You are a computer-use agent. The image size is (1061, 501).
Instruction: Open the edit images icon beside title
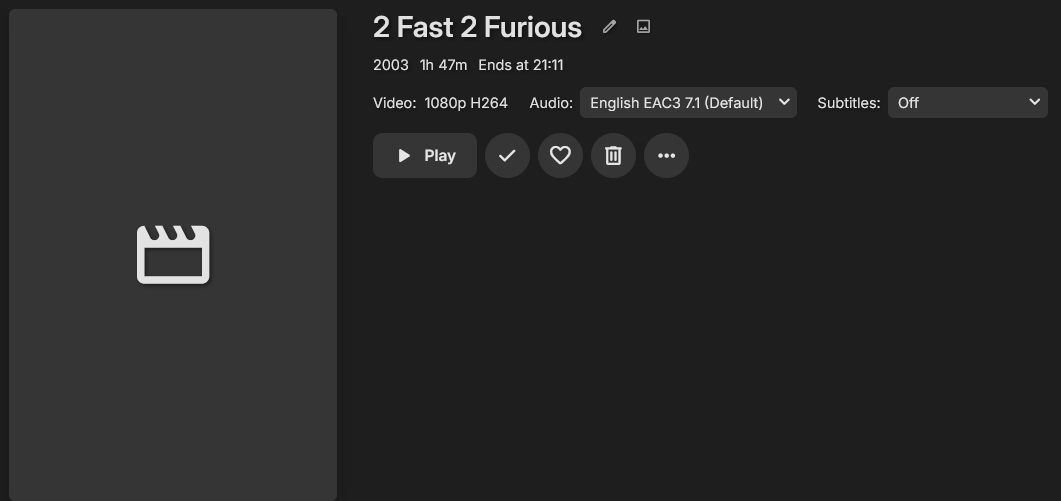644,27
